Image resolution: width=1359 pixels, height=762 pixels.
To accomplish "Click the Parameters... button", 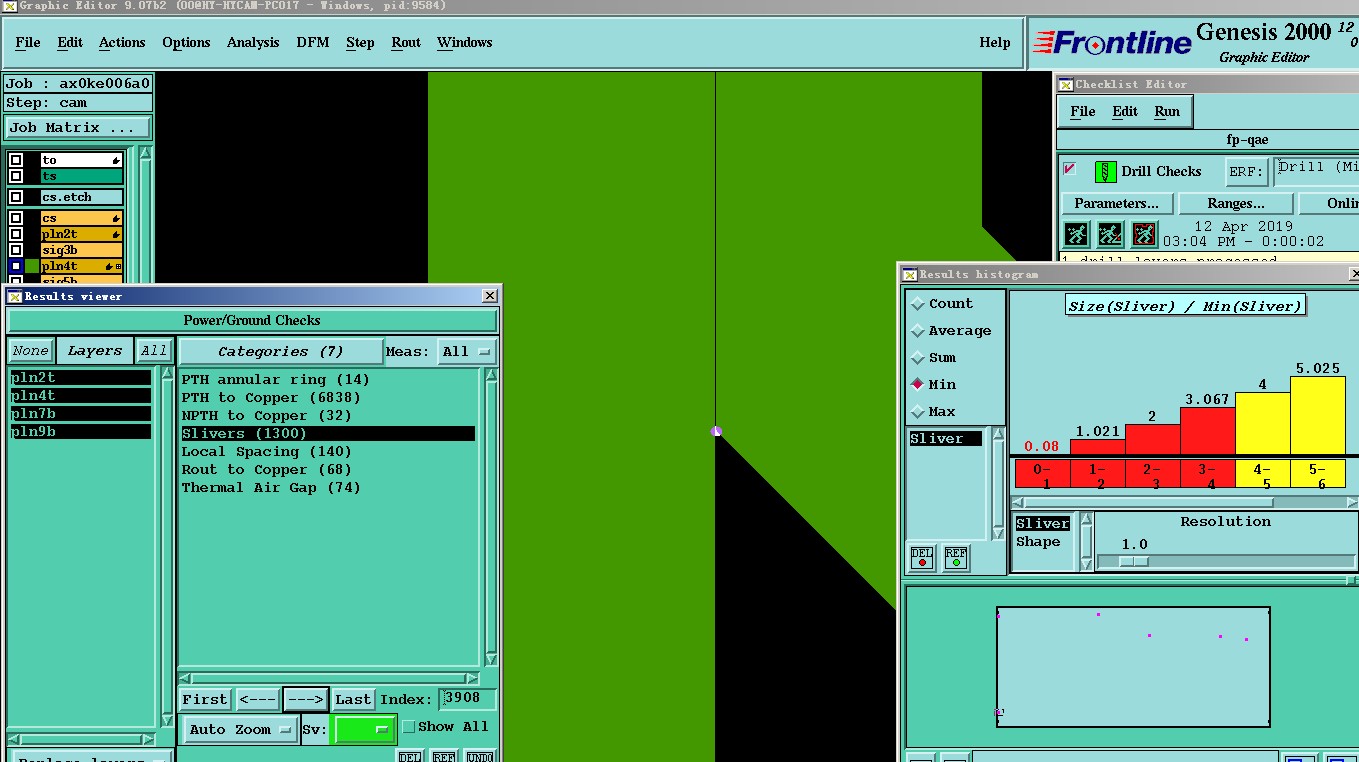I will tap(1117, 203).
